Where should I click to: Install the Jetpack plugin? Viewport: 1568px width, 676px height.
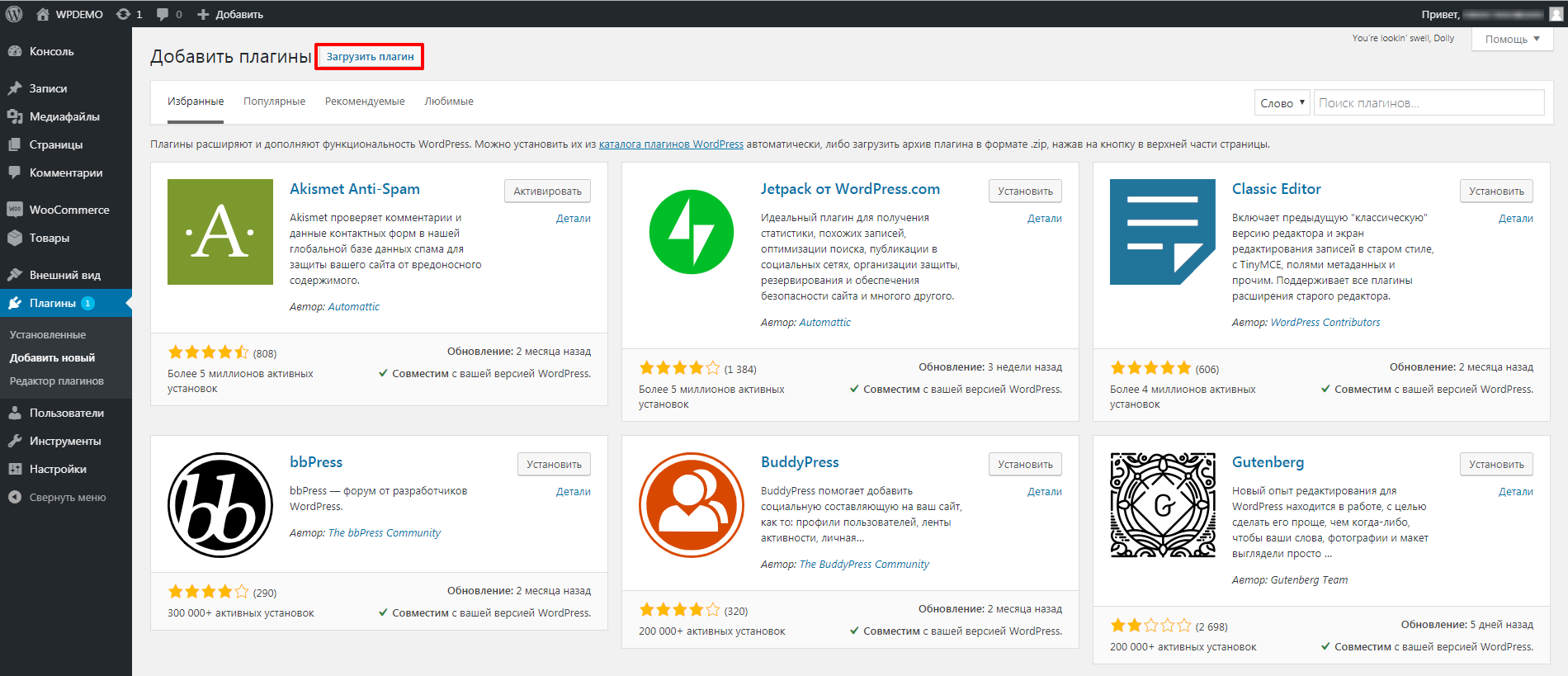1025,191
